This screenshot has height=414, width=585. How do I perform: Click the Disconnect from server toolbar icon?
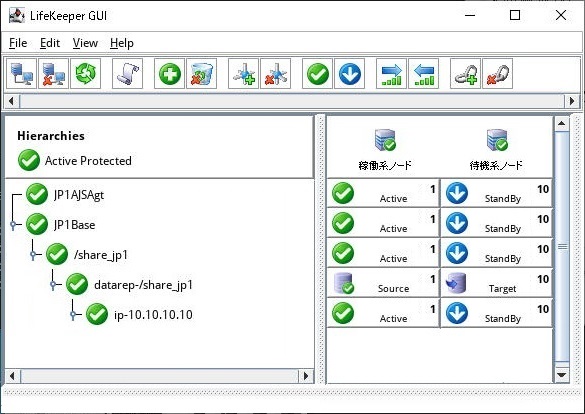pos(53,73)
